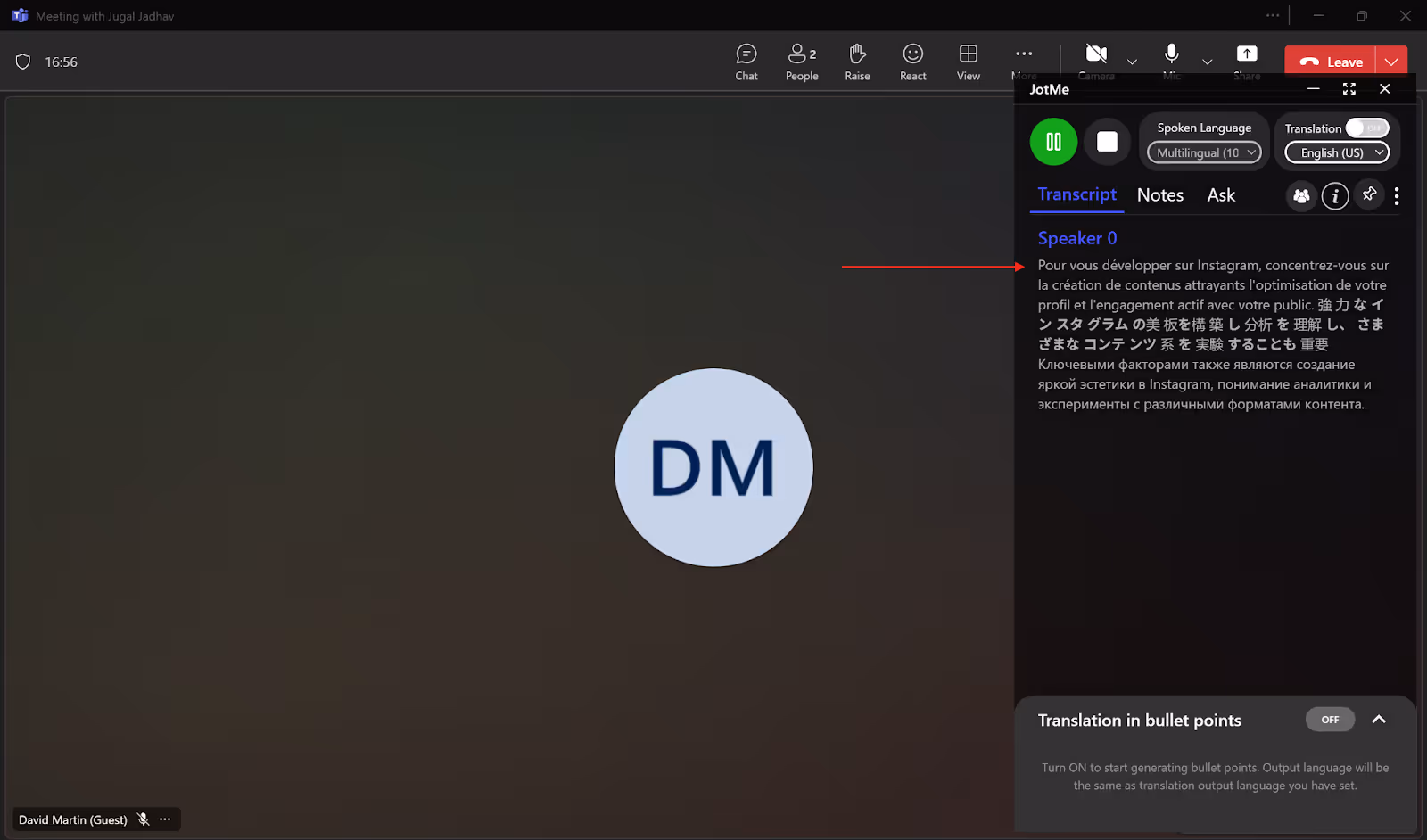The image size is (1427, 840).
Task: Stop the JotMe recording
Action: click(1107, 142)
